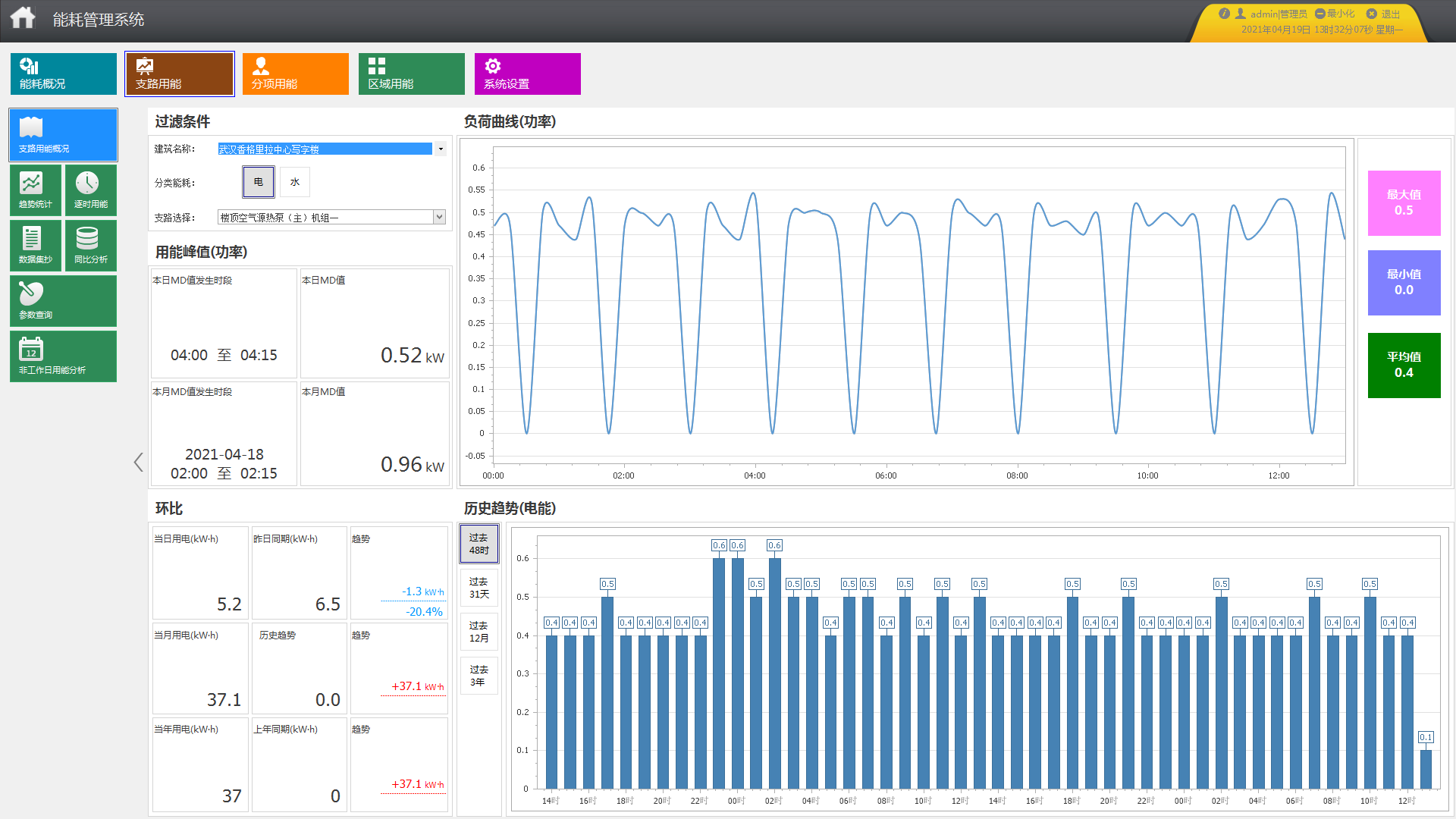Click the home icon in title bar
The width and height of the screenshot is (1456, 819).
coord(23,18)
